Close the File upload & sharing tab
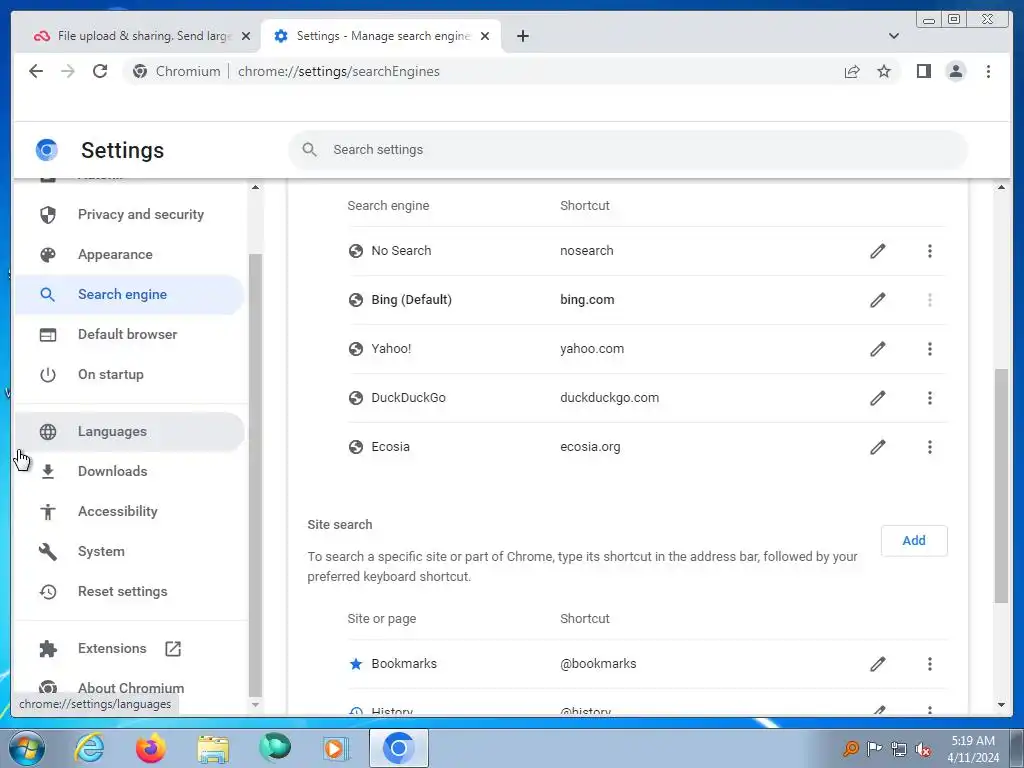 pos(246,36)
